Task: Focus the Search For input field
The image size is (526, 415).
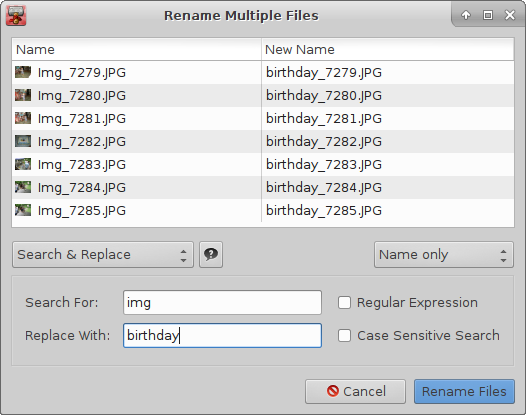Action: 222,303
